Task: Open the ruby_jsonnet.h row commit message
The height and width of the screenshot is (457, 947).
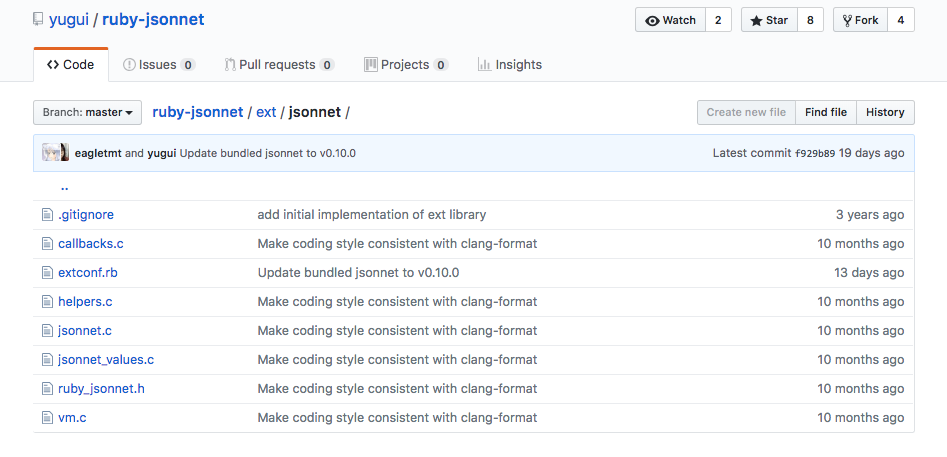Action: (x=397, y=389)
